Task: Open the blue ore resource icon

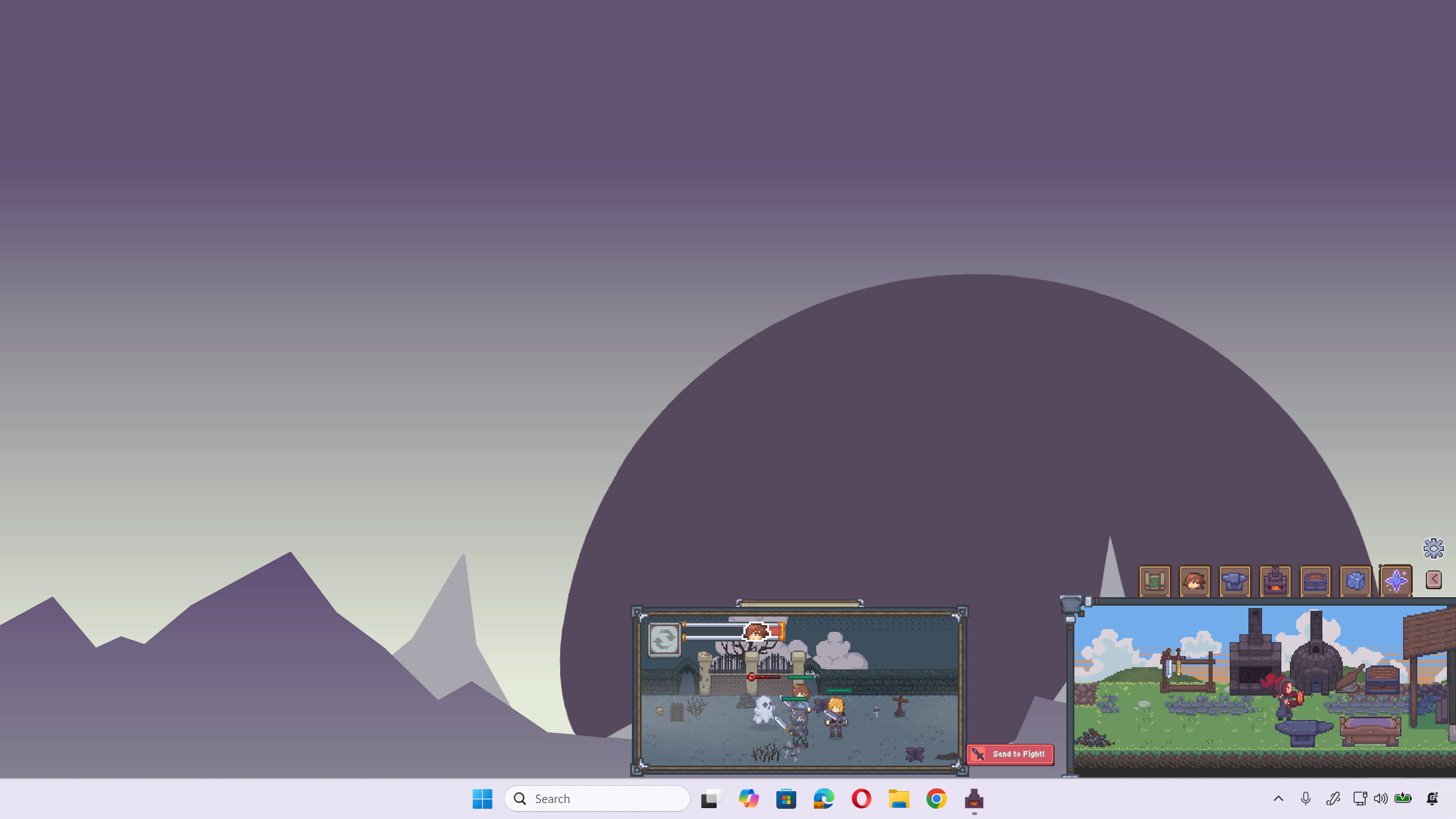Action: 1355,581
